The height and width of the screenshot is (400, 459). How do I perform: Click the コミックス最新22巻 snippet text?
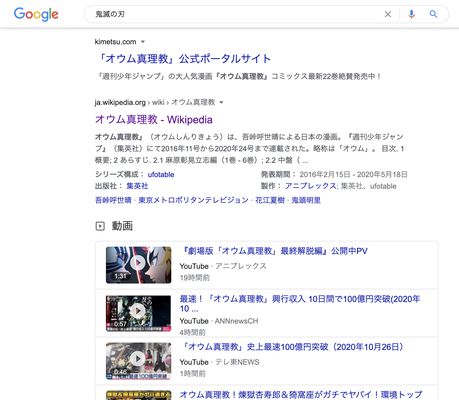(326, 76)
